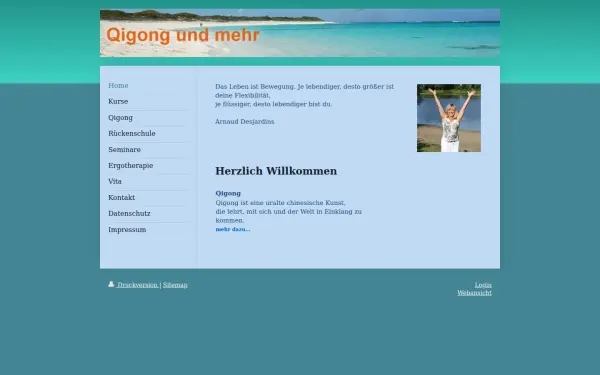
Task: Follow the 'mehr dazu...' link
Action: 233,229
